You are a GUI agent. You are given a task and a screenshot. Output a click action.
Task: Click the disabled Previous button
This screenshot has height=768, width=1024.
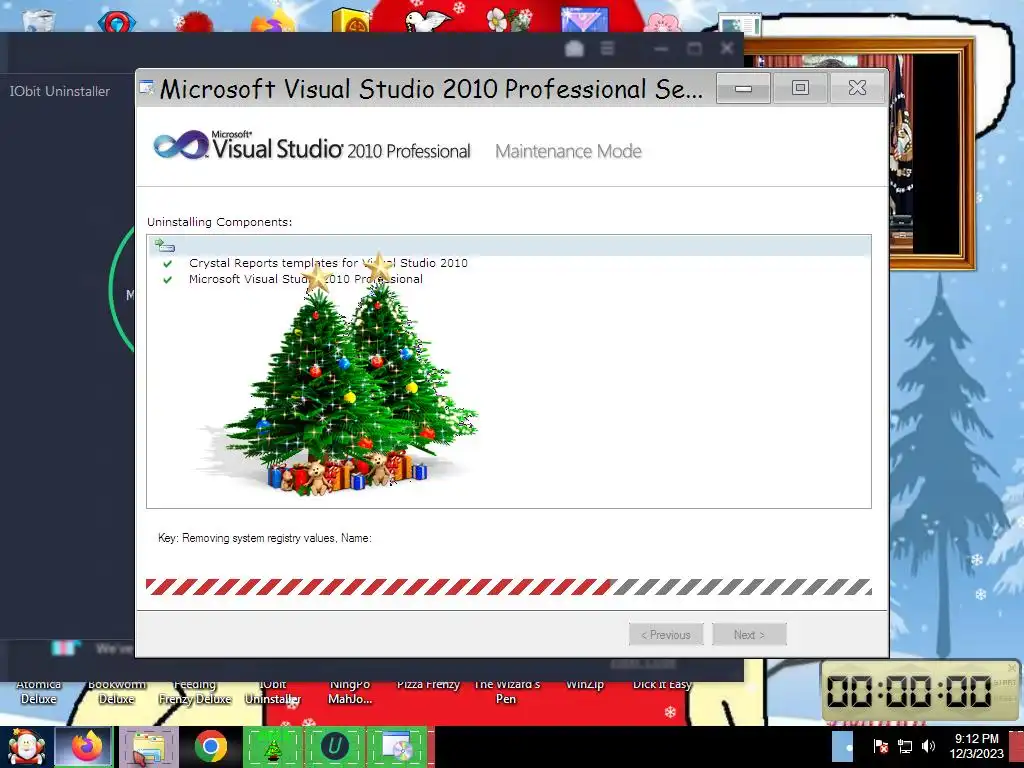pyautogui.click(x=665, y=635)
